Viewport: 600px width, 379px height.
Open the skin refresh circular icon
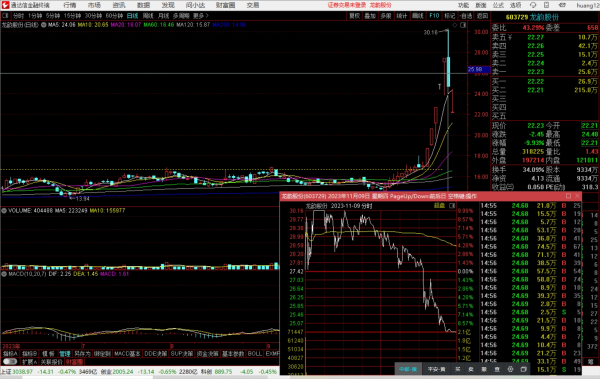tap(533, 5)
